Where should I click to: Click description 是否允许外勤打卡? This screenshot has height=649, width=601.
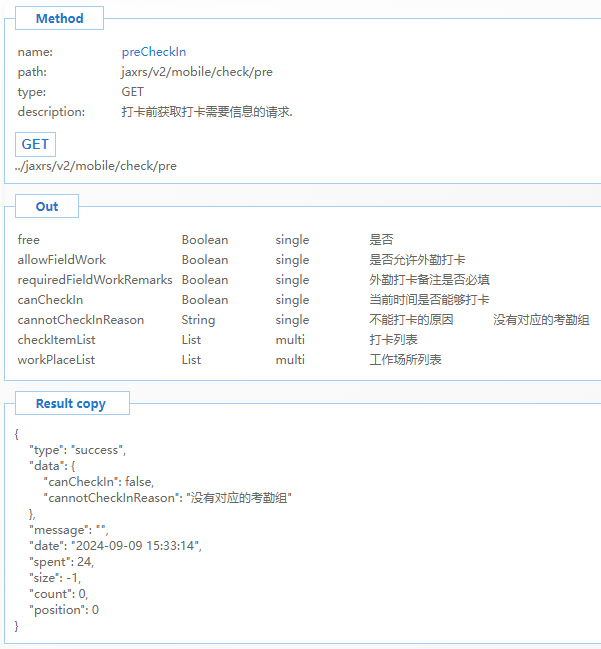point(417,260)
